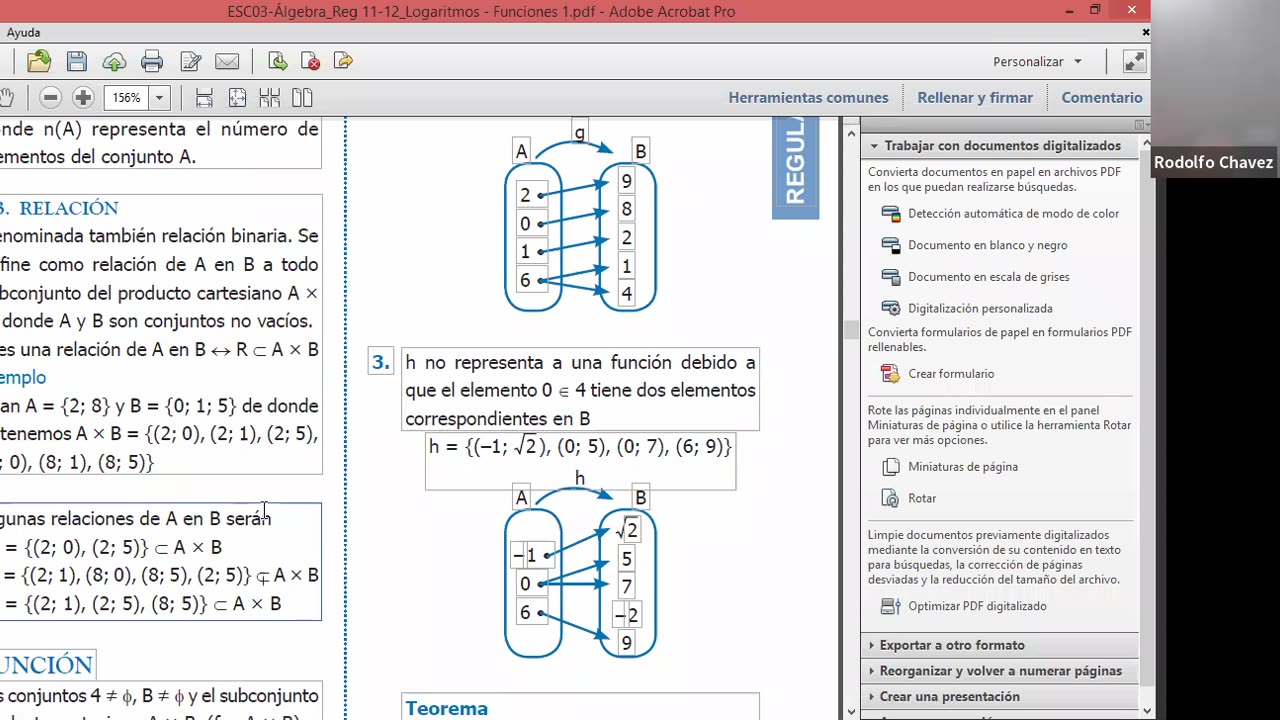Expand Reorganizar y volver a numerar páginas
The image size is (1280, 720).
point(999,671)
